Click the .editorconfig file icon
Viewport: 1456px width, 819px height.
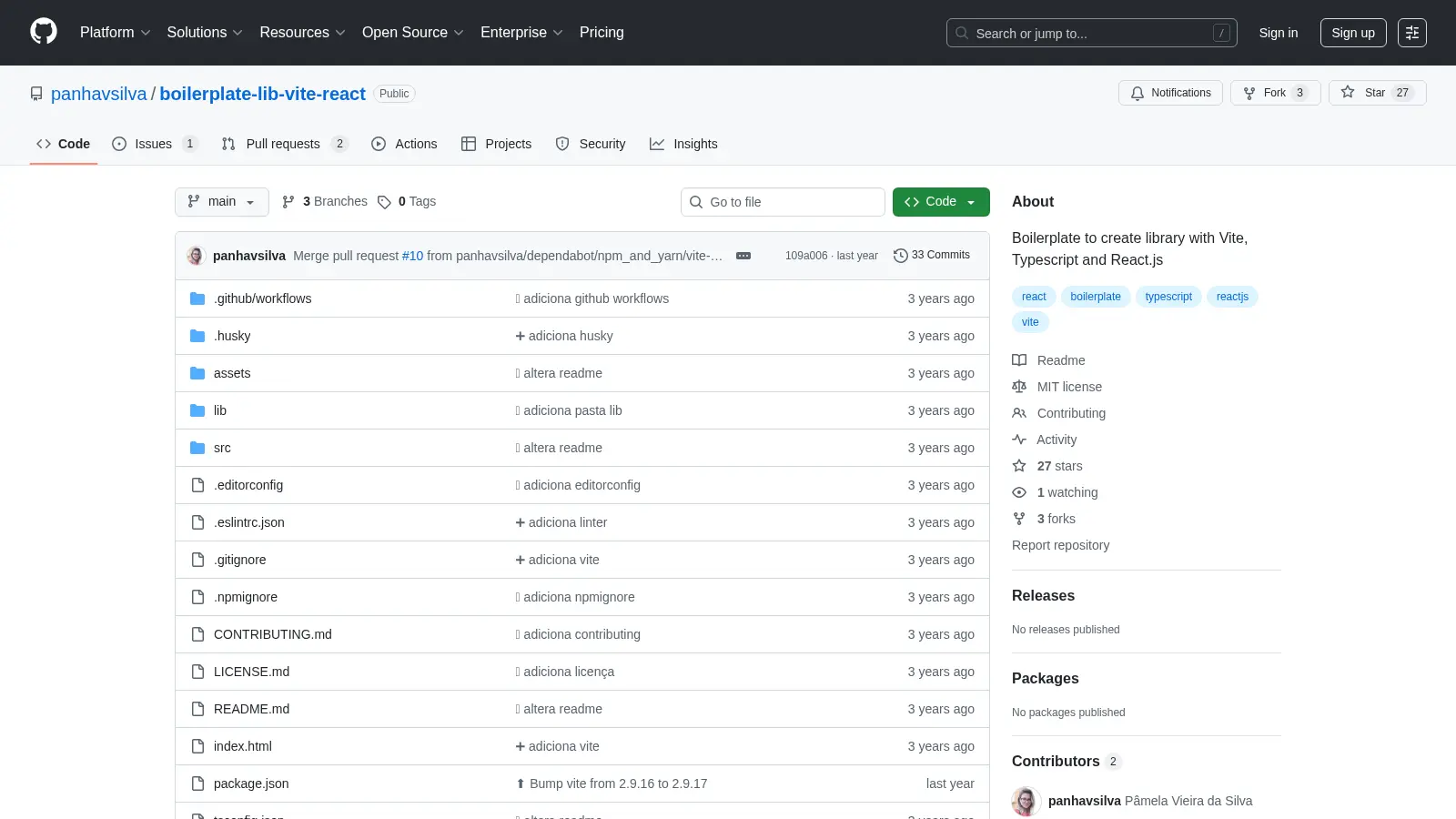pyautogui.click(x=197, y=485)
